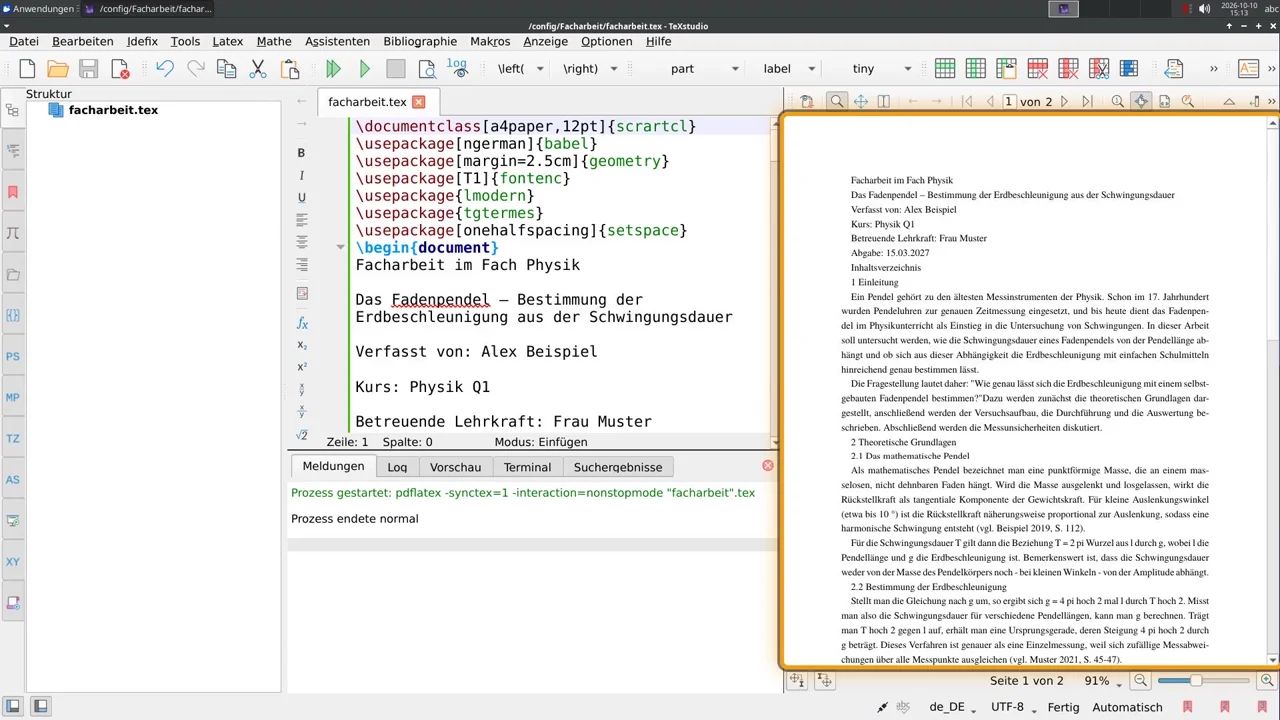Zoom in PDF with plus magnifier button
Image resolution: width=1280 pixels, height=720 pixels.
[1267, 681]
